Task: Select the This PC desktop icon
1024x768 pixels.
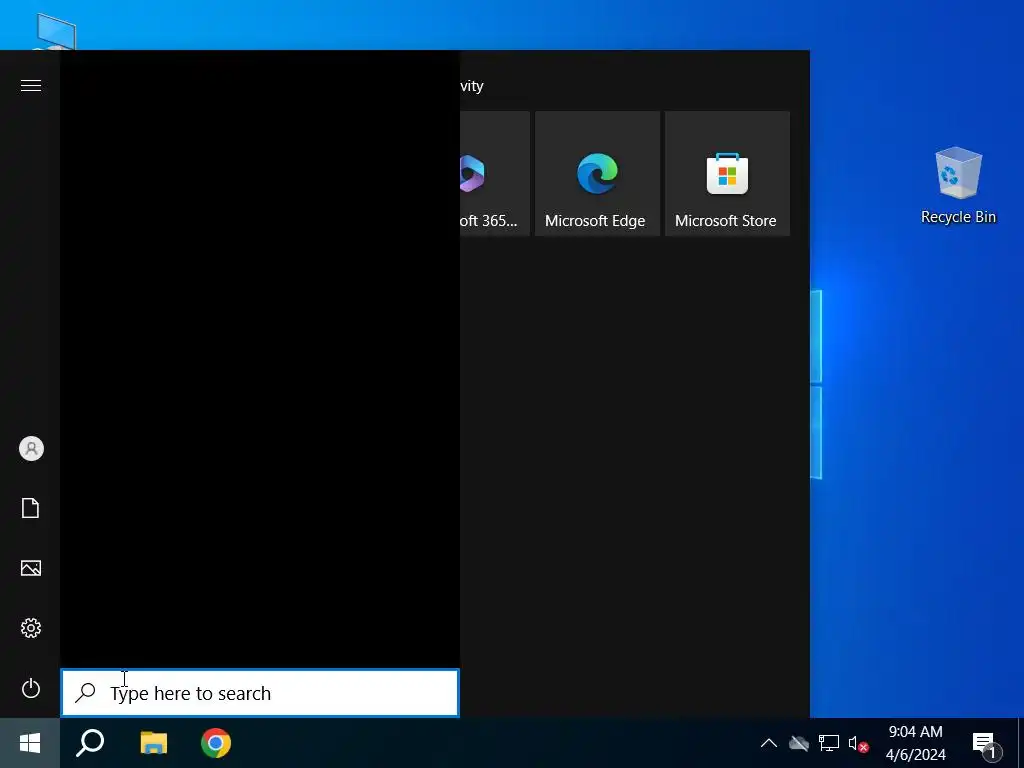Action: (x=56, y=31)
